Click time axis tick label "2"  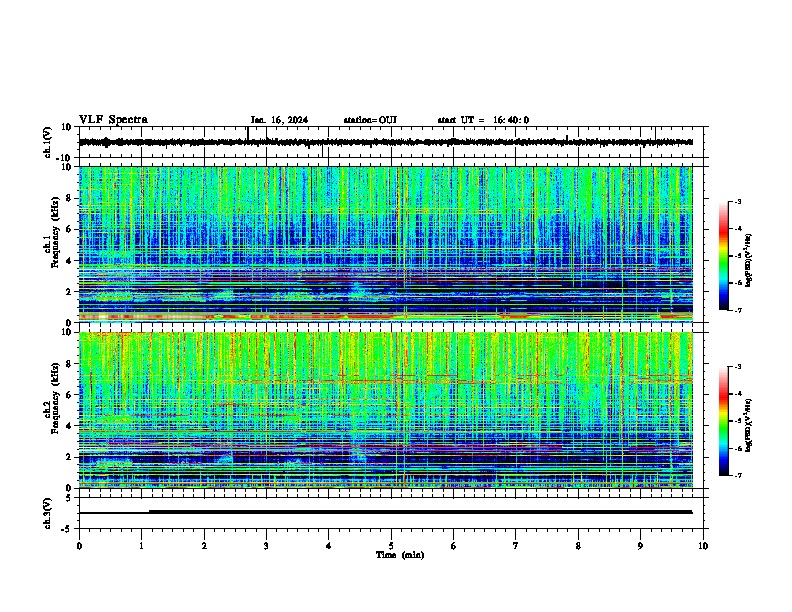pyautogui.click(x=204, y=546)
